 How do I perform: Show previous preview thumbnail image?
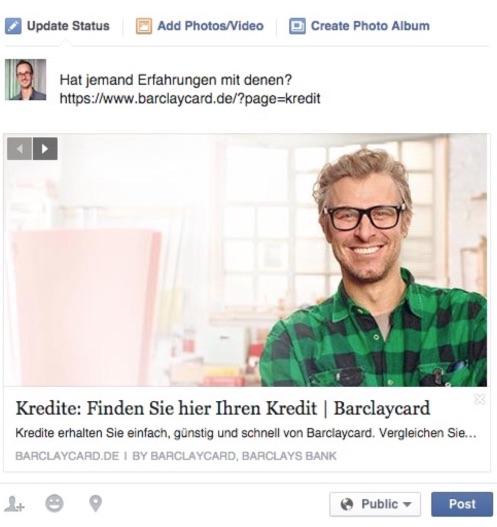tap(19, 149)
